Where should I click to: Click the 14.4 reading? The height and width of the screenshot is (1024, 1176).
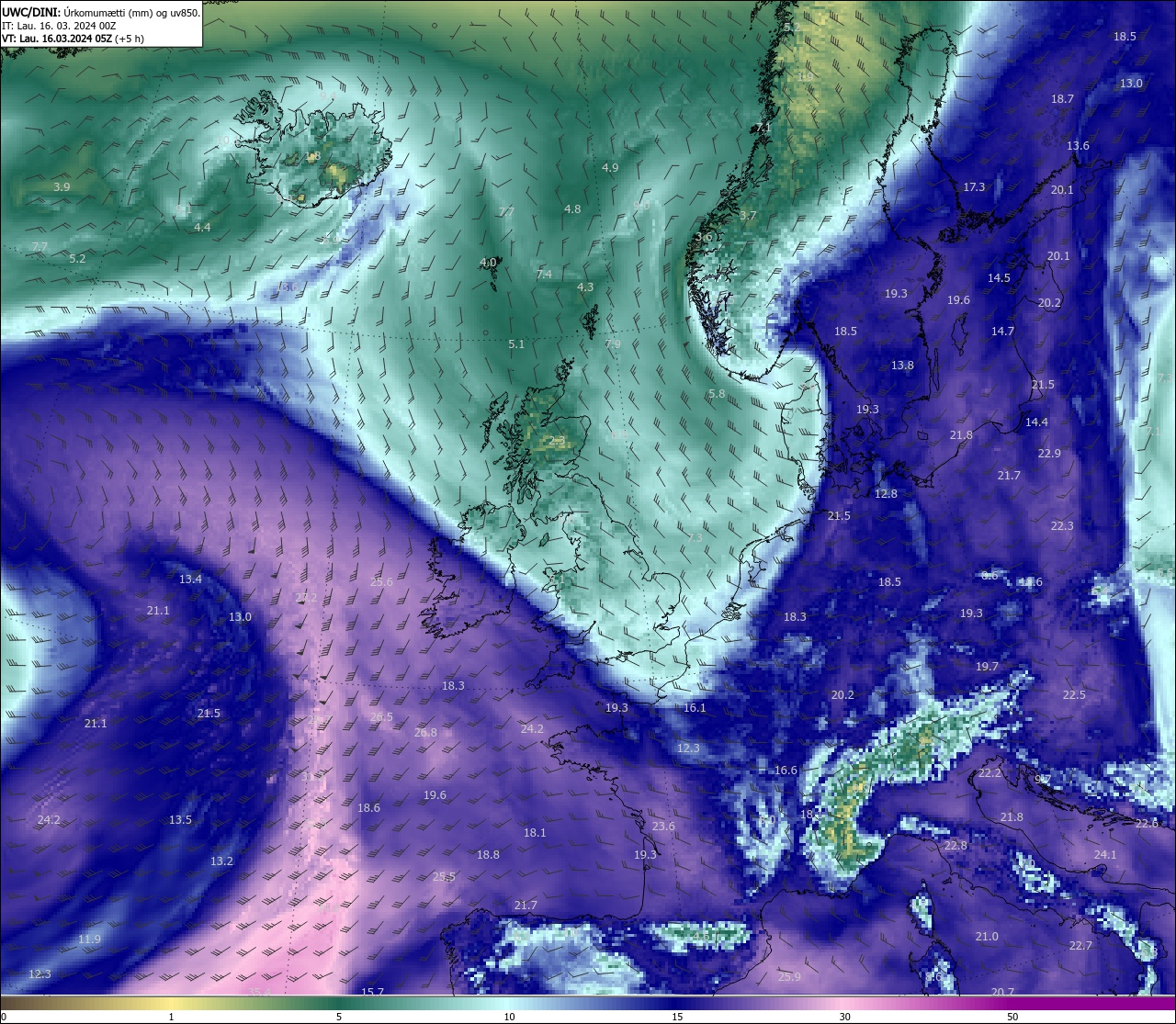tap(1036, 422)
